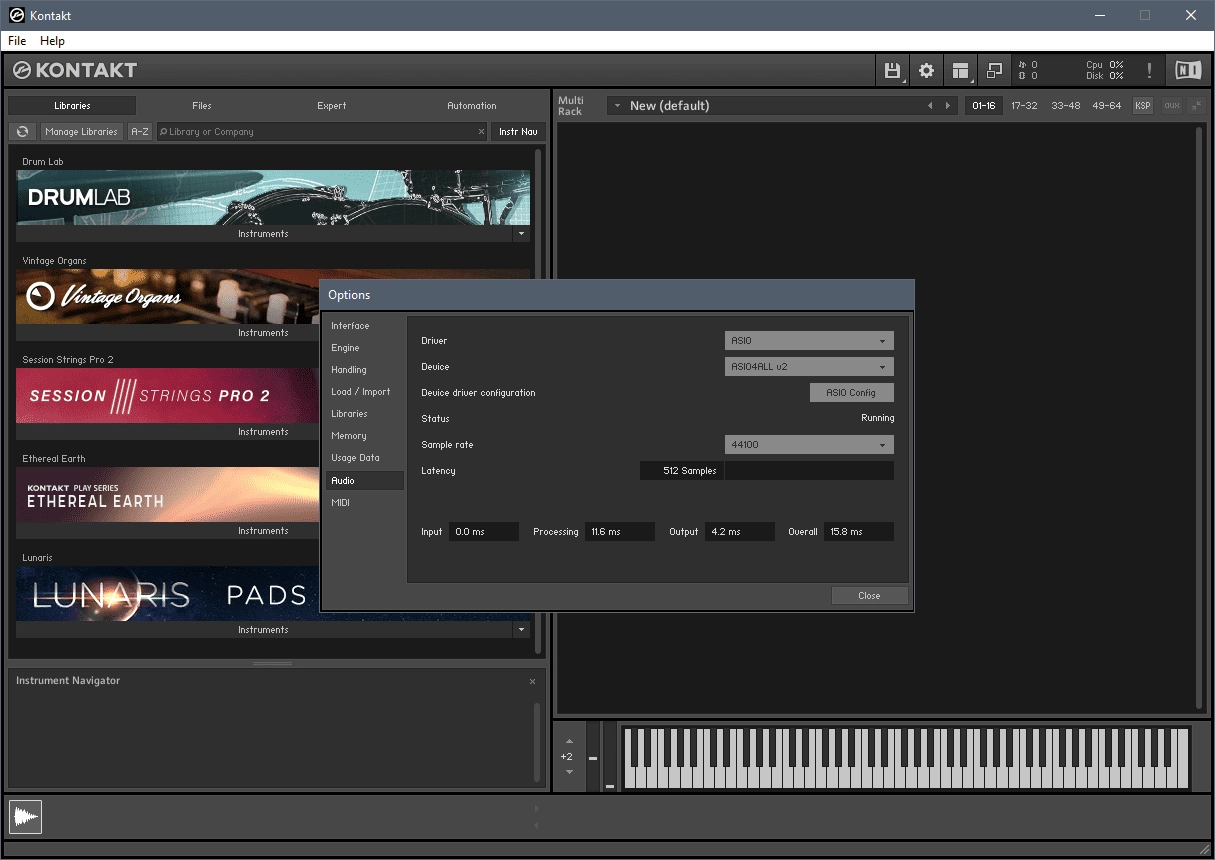Toggle the Instr Nav pane button
Image resolution: width=1215 pixels, height=860 pixels.
(518, 131)
